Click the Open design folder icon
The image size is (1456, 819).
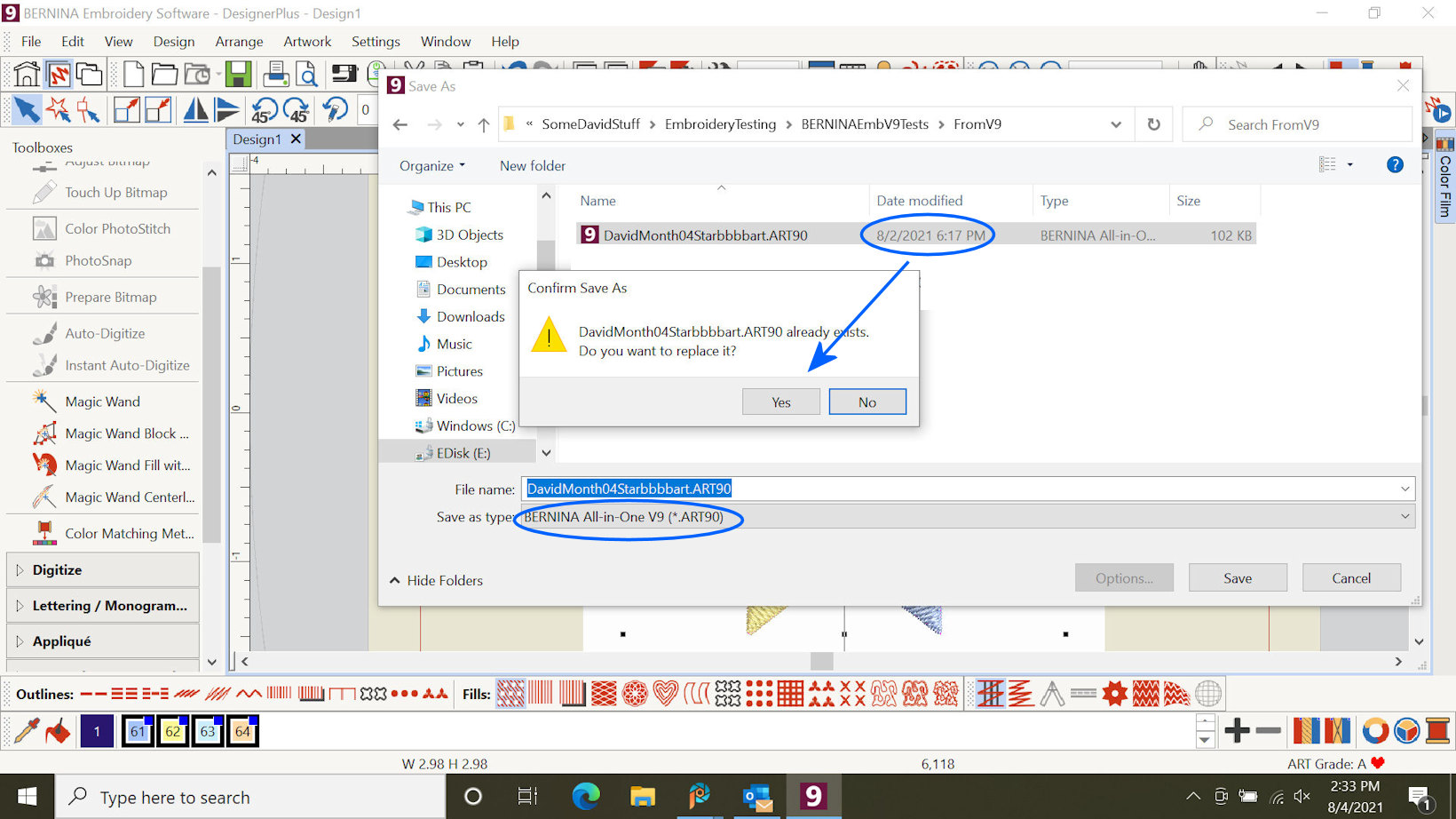pos(164,74)
